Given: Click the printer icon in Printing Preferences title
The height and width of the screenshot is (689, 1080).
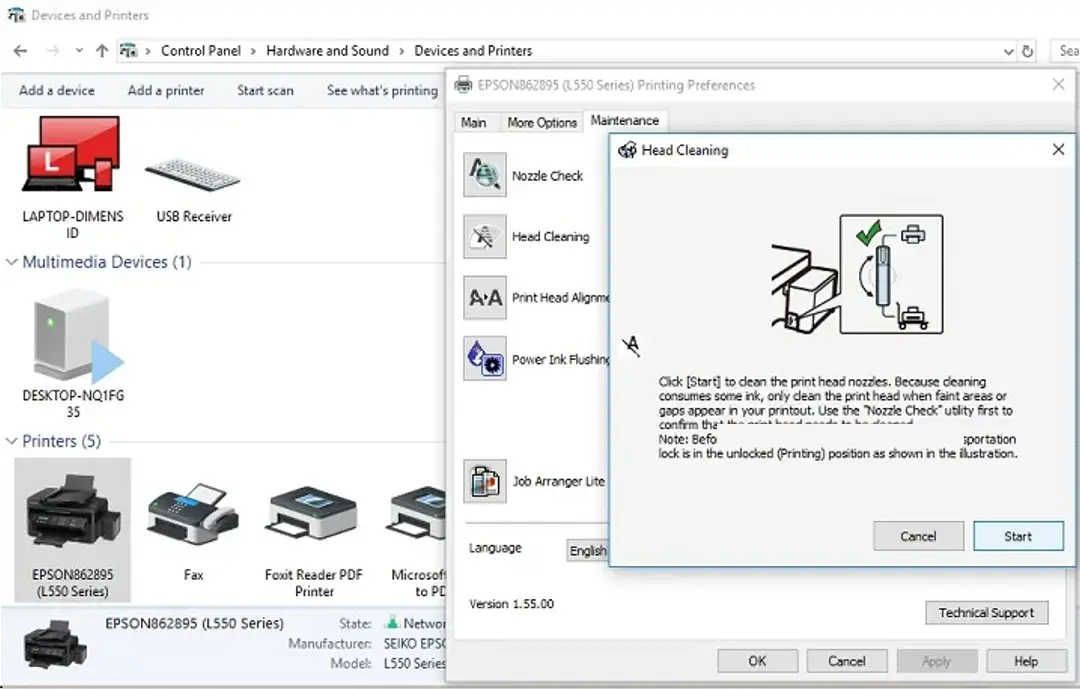Looking at the screenshot, I should click(x=464, y=85).
